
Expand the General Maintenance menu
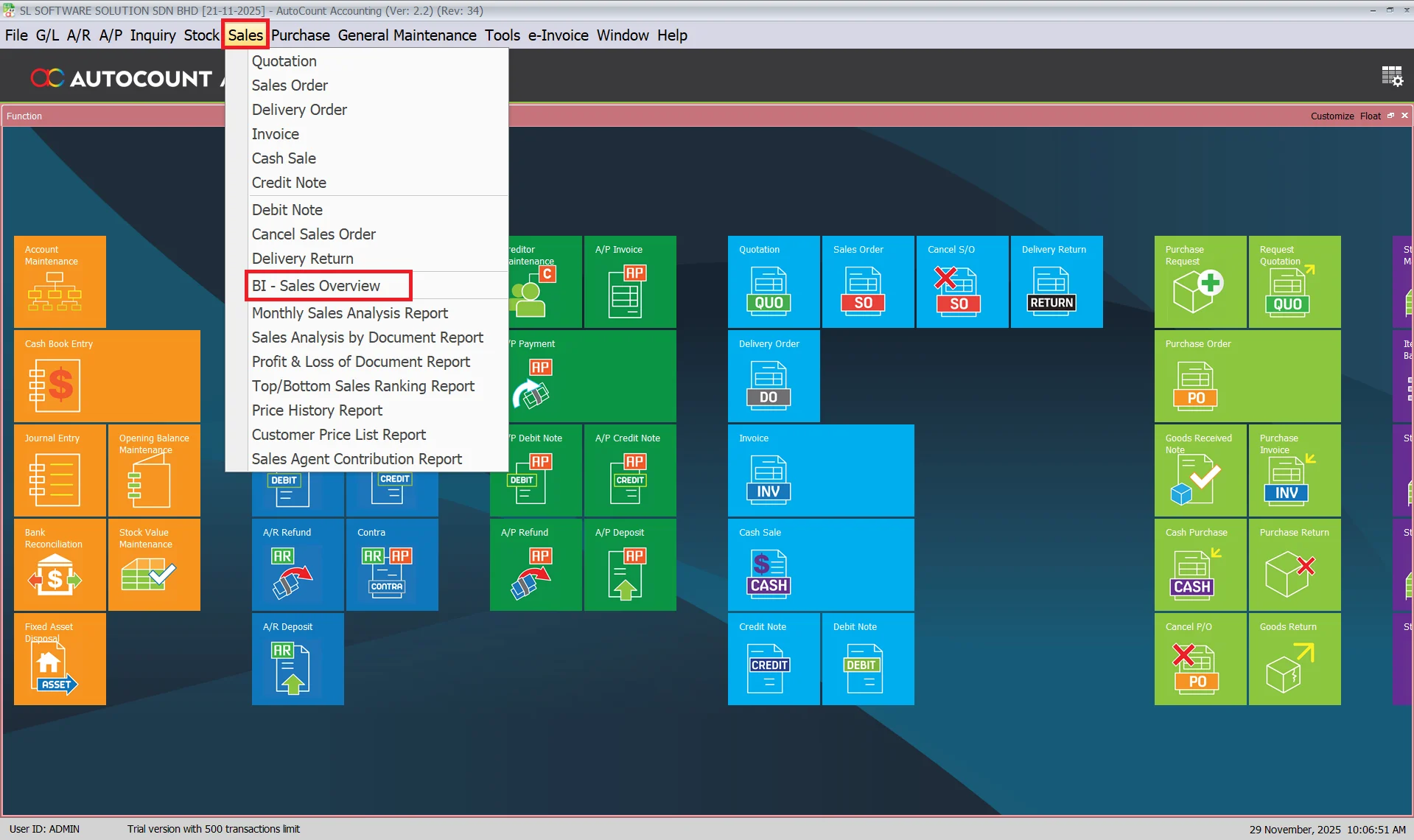point(407,35)
